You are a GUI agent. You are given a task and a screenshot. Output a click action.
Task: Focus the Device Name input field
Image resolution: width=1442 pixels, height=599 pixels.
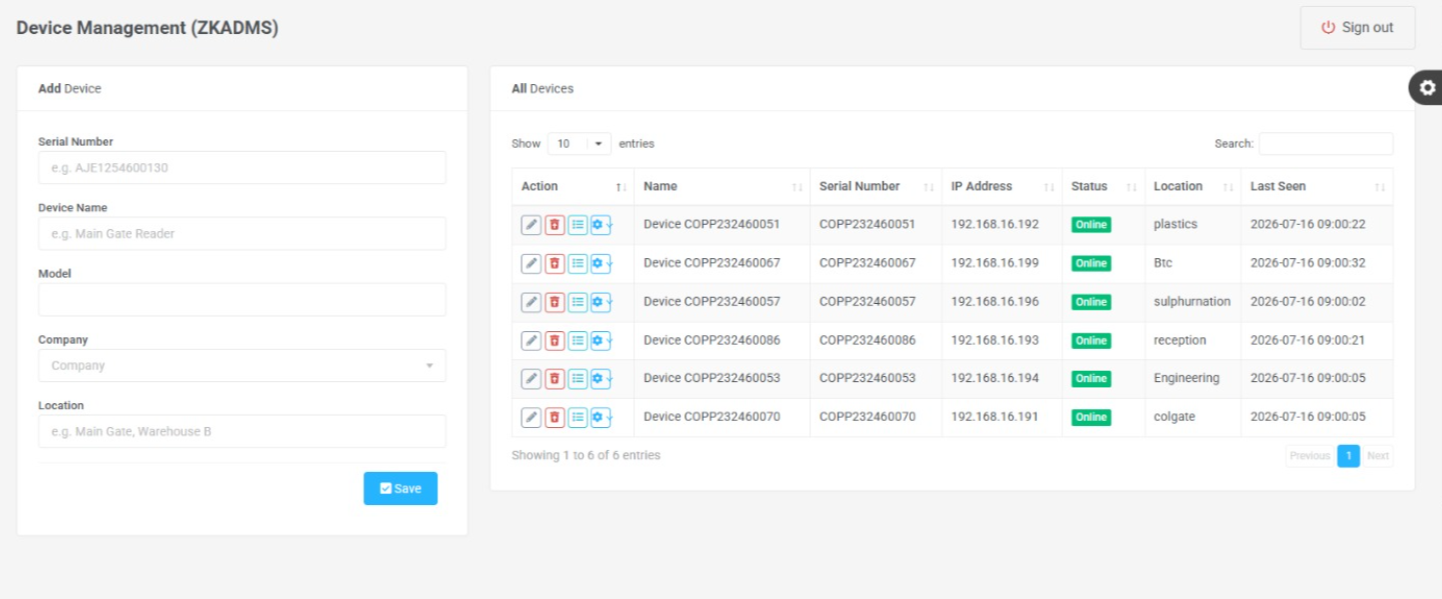242,234
